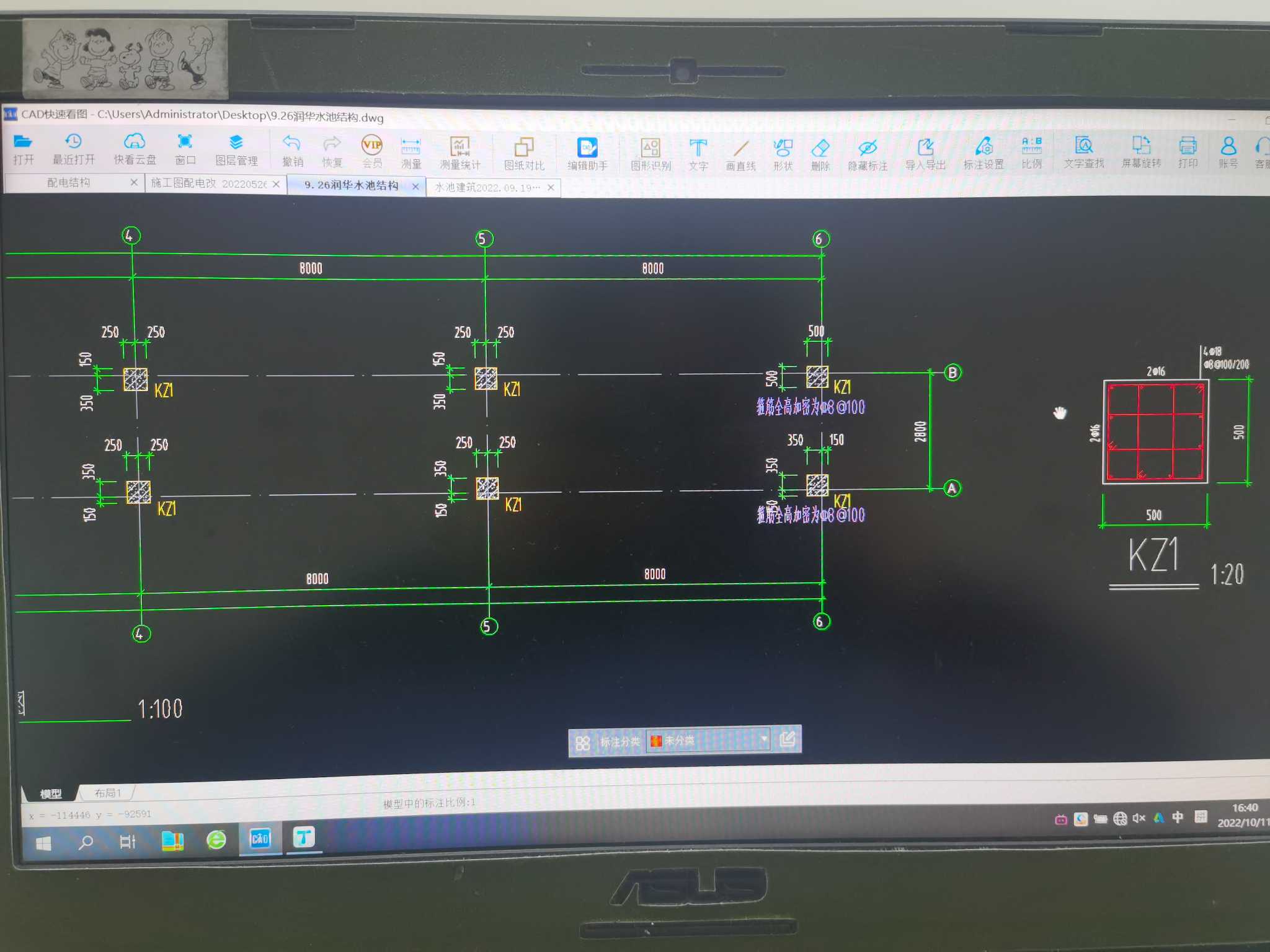Open the 最近打开 recent files list
Screen dimensions: 1270x952
tap(73, 150)
